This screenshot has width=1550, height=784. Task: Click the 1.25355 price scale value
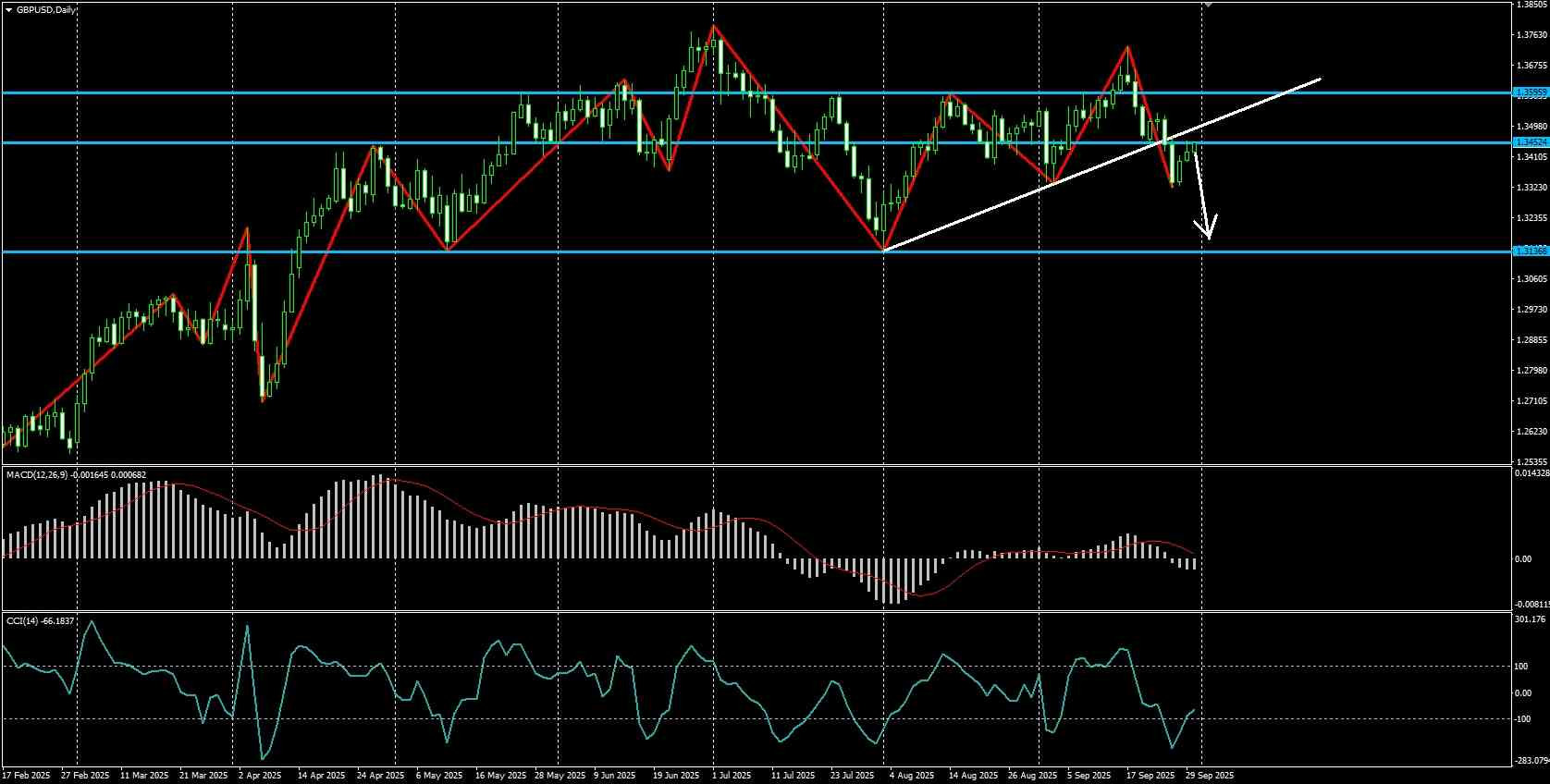(1532, 461)
